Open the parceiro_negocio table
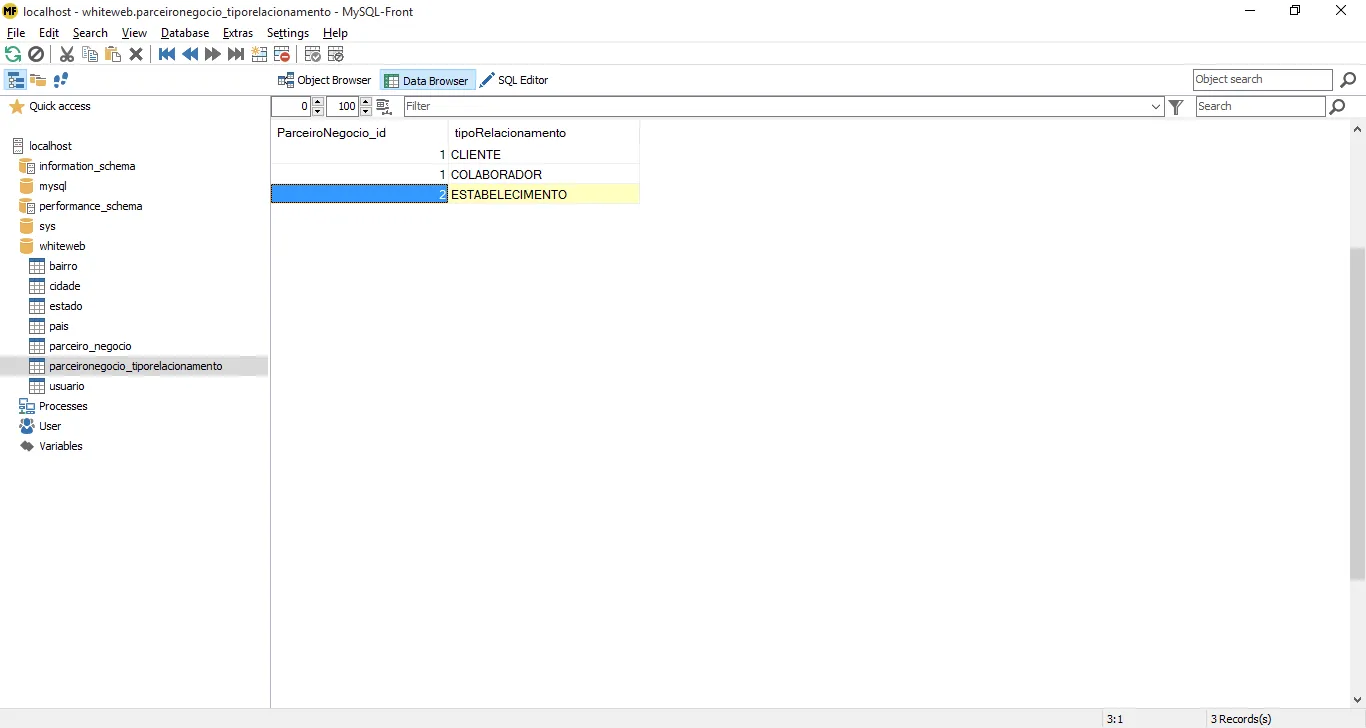 pyautogui.click(x=90, y=346)
